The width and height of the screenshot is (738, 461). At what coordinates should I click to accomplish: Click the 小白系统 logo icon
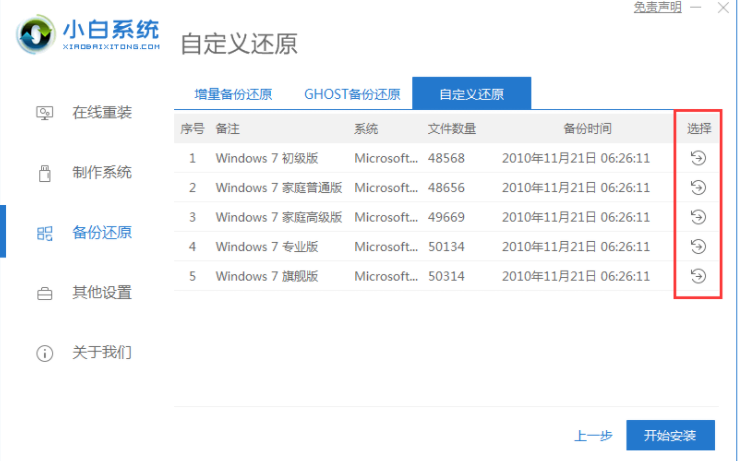(x=35, y=34)
